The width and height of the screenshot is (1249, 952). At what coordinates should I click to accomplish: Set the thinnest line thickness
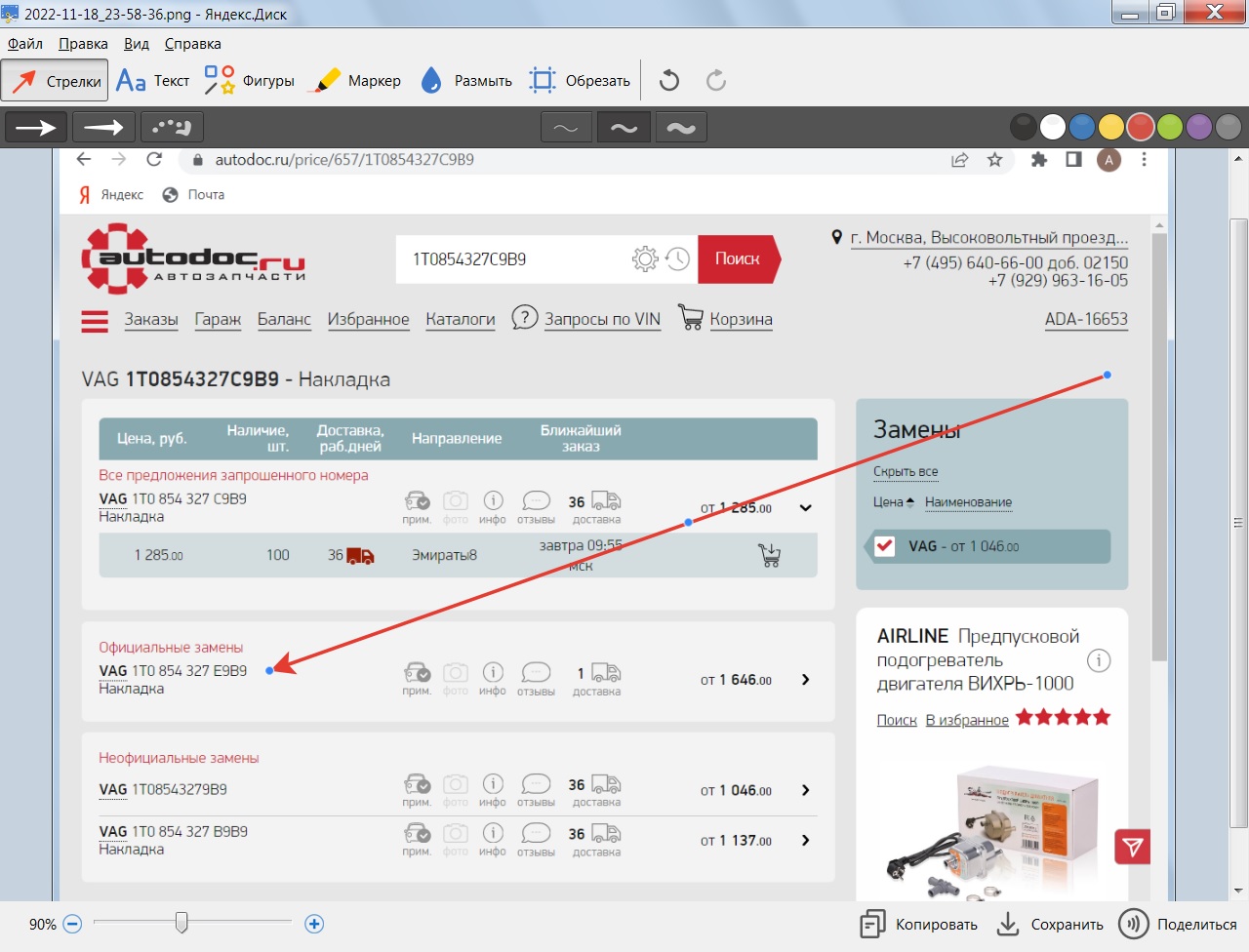click(x=566, y=128)
